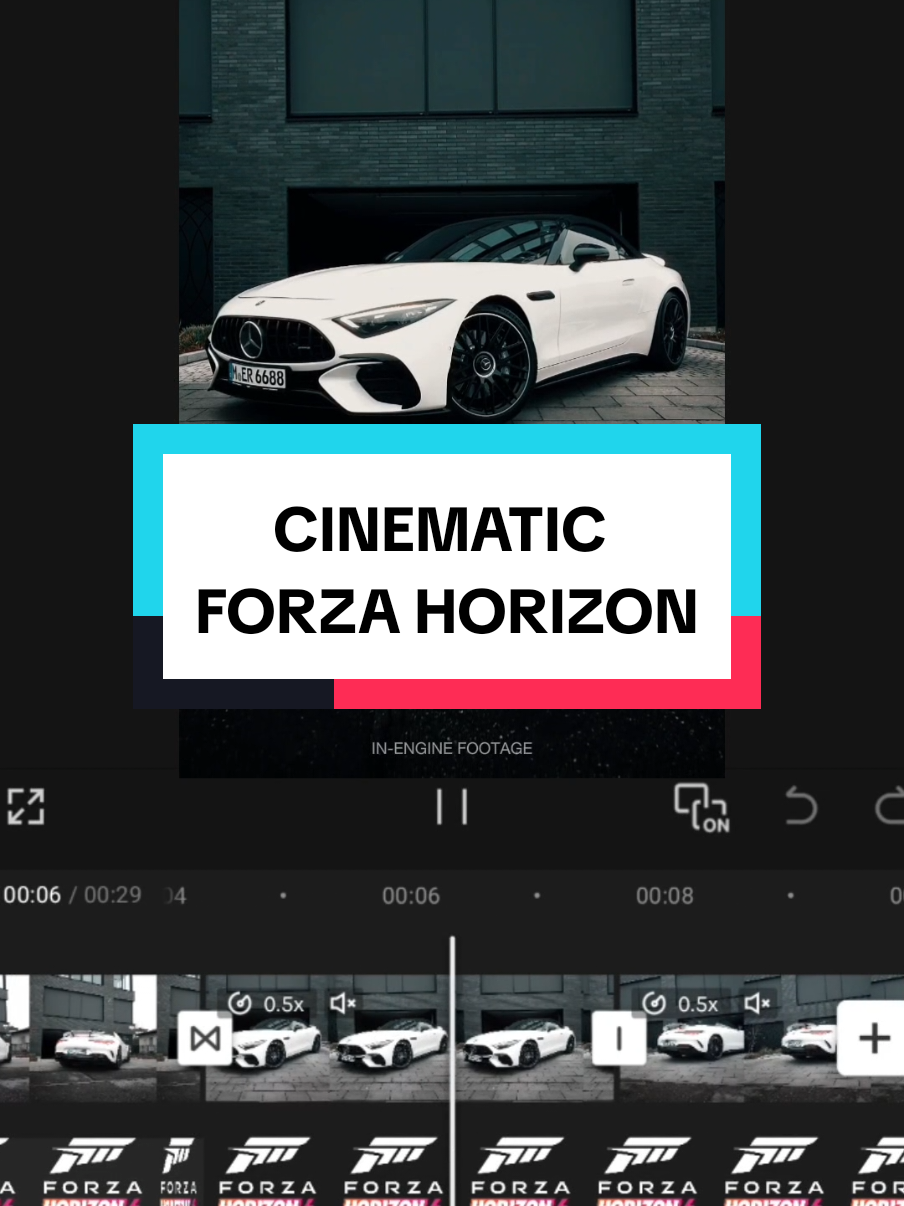Click the white playhead line
Image resolution: width=904 pixels, height=1206 pixels.
[x=452, y=1070]
